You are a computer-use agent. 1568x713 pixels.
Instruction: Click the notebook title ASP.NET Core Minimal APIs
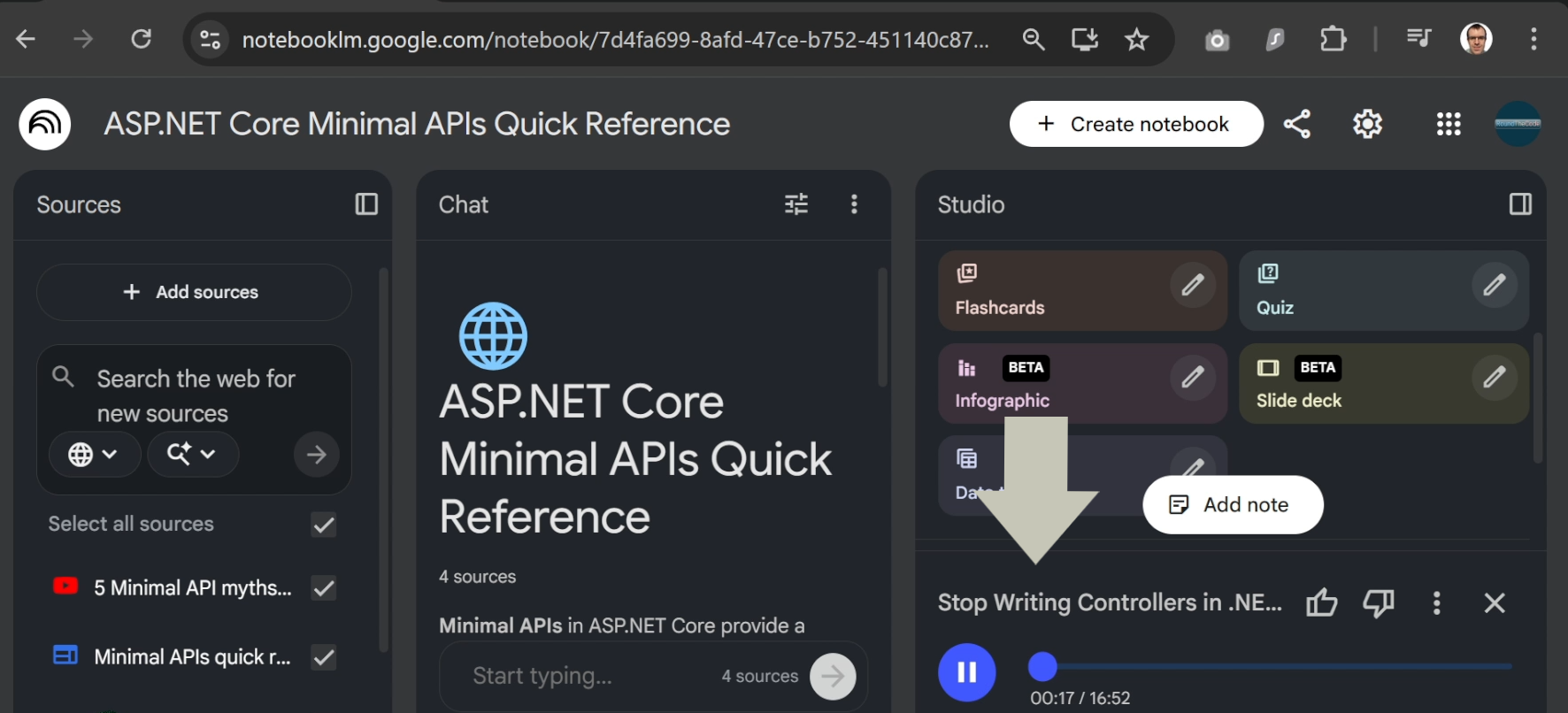click(417, 124)
